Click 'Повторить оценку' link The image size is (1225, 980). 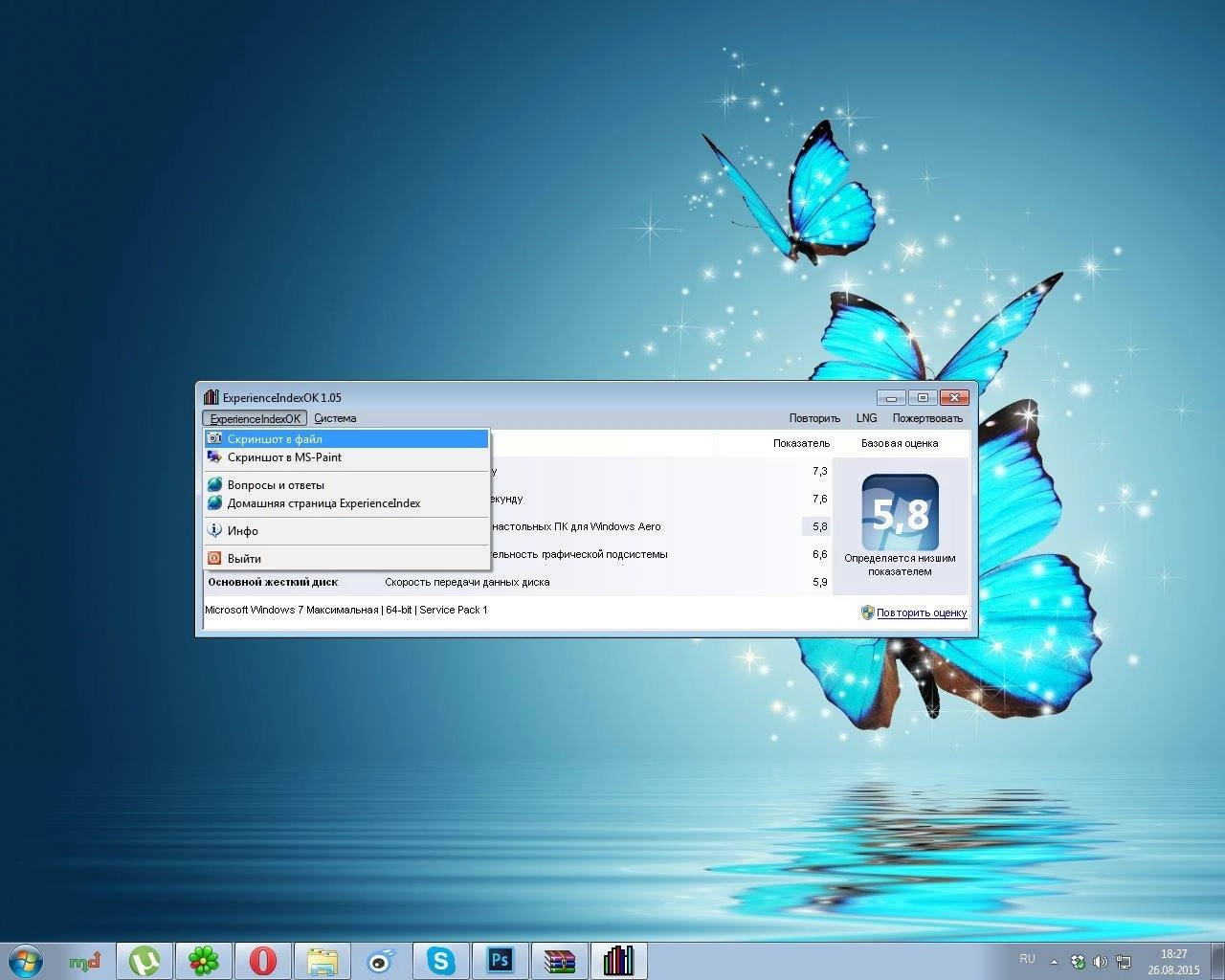coord(922,612)
